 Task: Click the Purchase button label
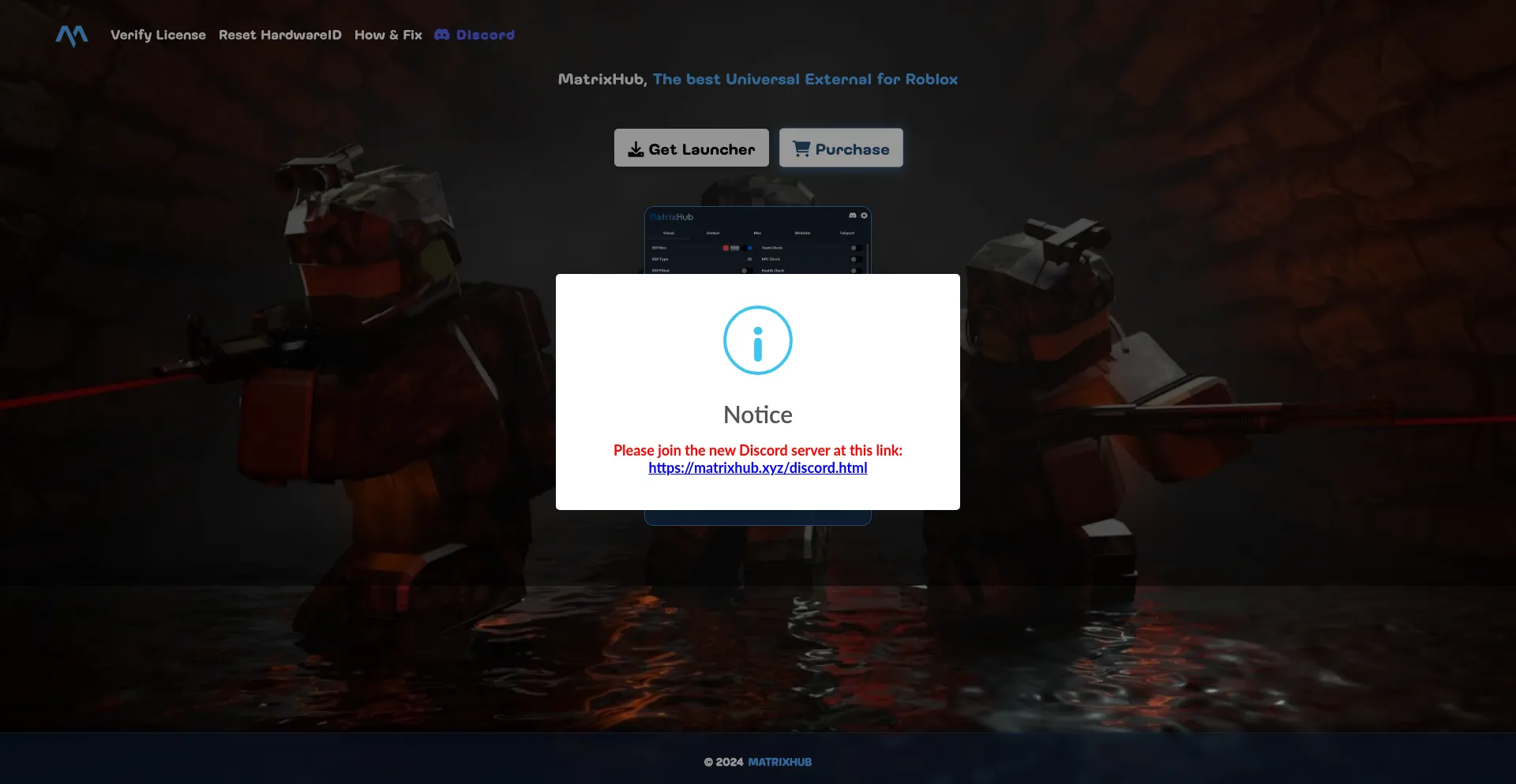(x=853, y=149)
